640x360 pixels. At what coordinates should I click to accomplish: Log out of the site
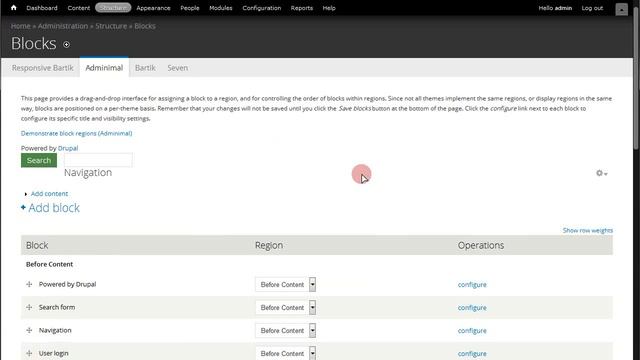[592, 8]
